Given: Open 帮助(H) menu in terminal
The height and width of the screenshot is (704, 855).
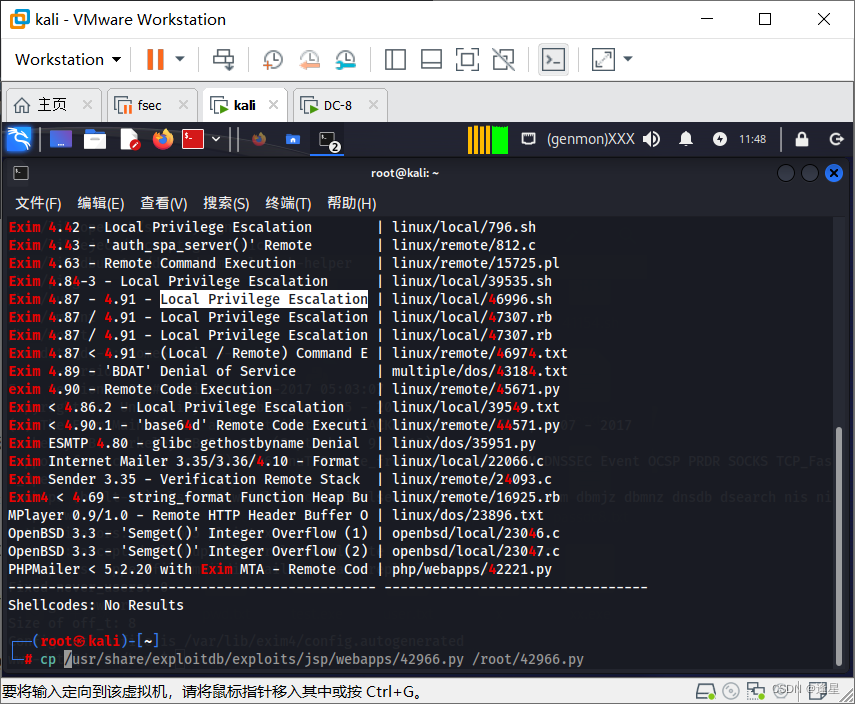Looking at the screenshot, I should [x=351, y=203].
